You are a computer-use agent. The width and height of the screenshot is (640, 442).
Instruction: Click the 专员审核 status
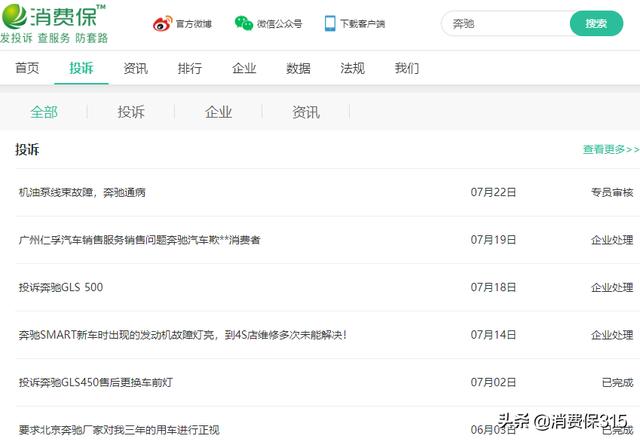(x=612, y=192)
